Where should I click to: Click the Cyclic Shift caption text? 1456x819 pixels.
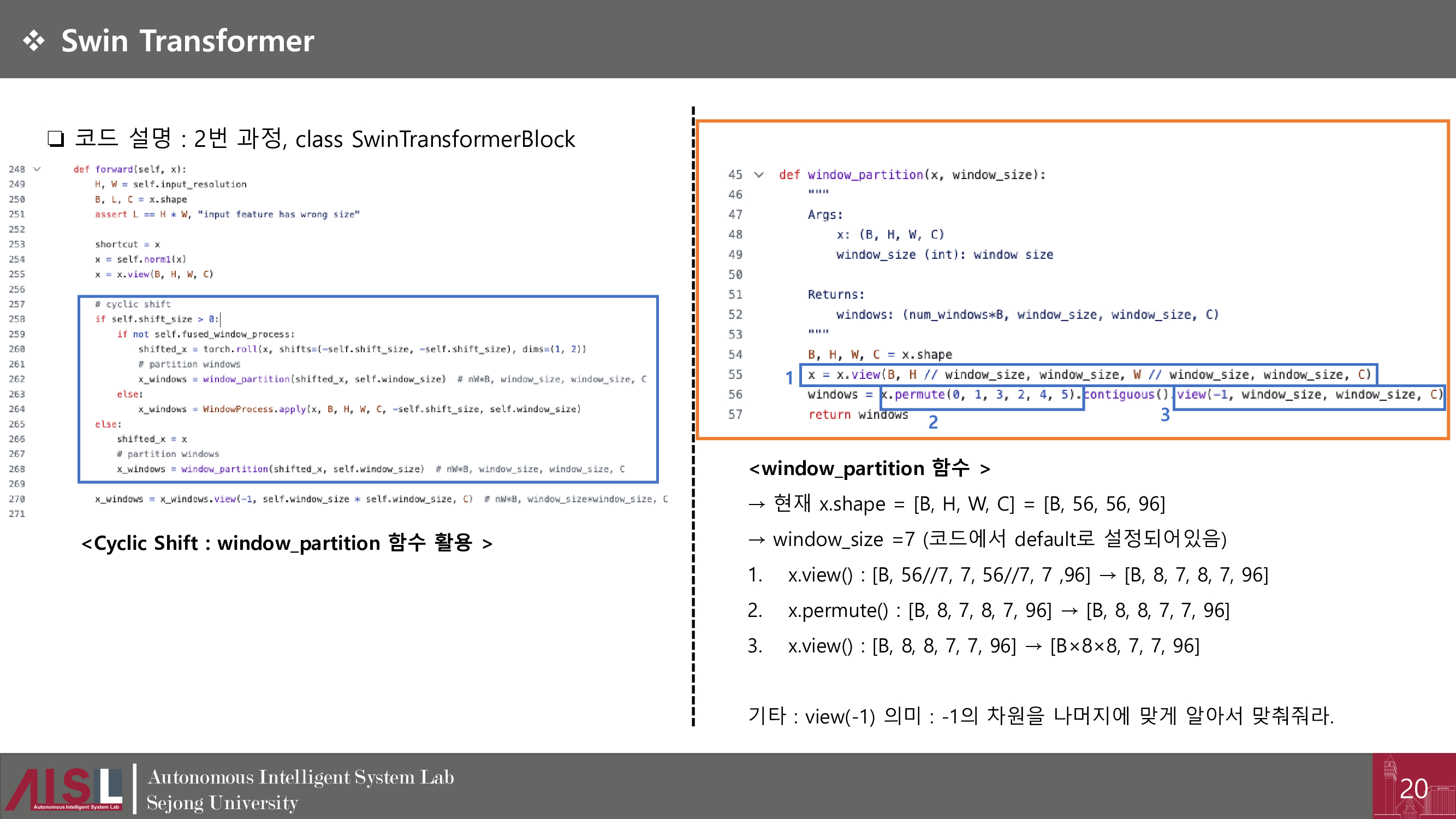pyautogui.click(x=287, y=543)
